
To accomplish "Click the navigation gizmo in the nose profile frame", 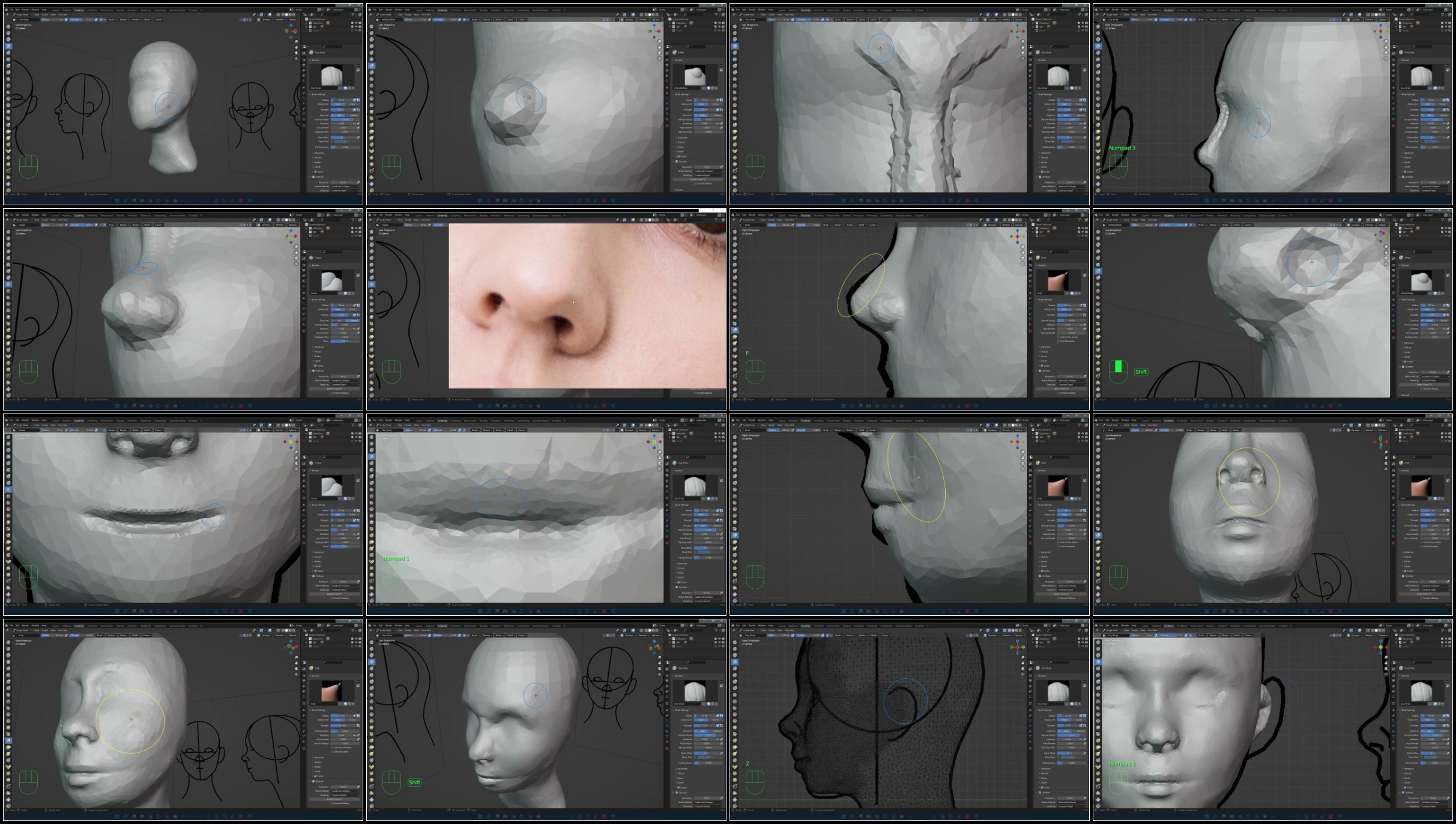I will tap(1018, 236).
